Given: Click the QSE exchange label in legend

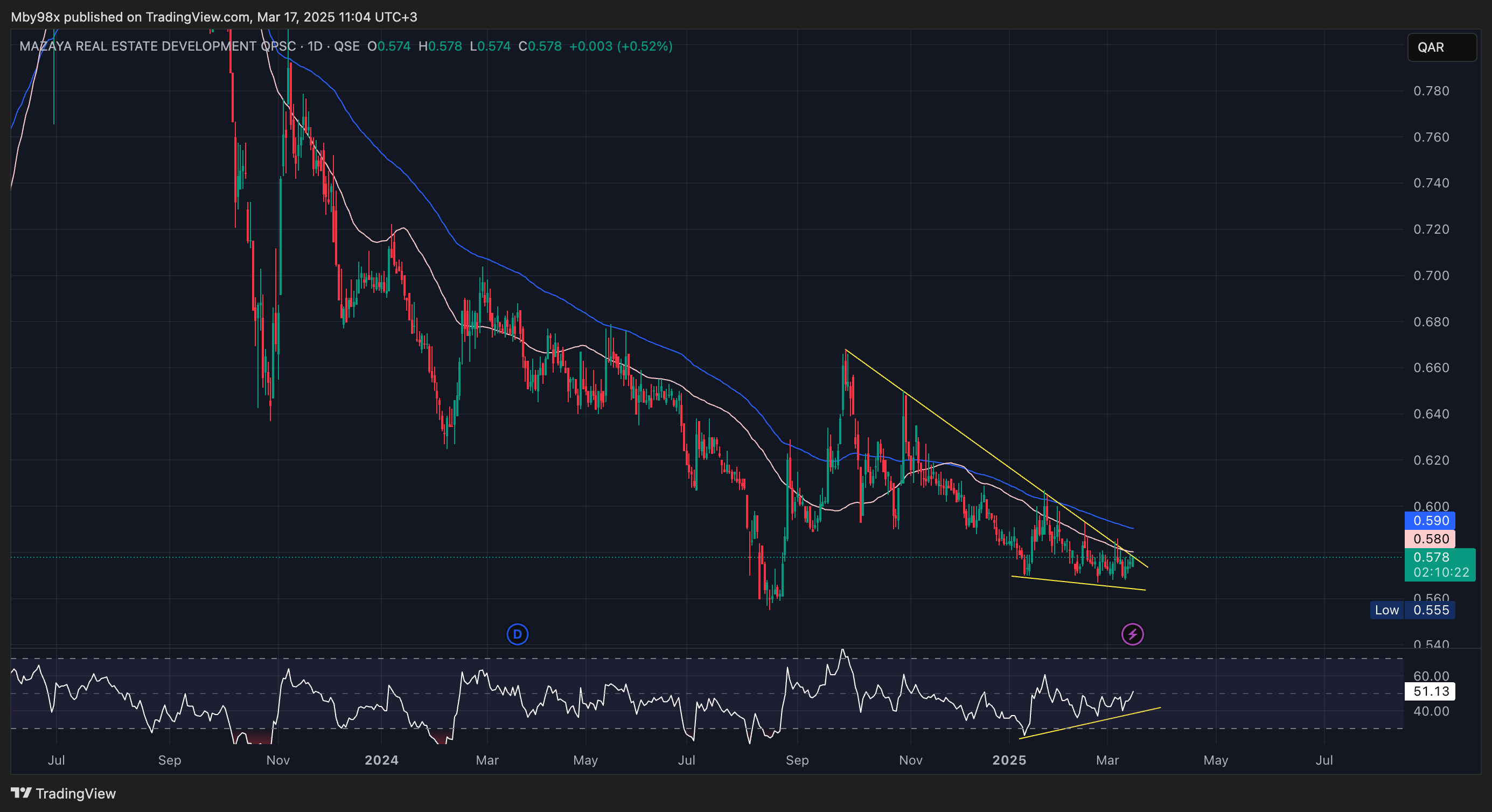Looking at the screenshot, I should (x=346, y=46).
